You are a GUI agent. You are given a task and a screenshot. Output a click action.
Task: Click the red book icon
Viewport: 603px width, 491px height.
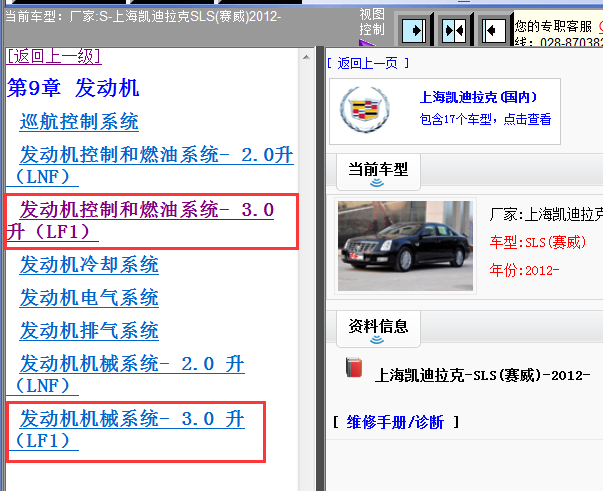(354, 367)
